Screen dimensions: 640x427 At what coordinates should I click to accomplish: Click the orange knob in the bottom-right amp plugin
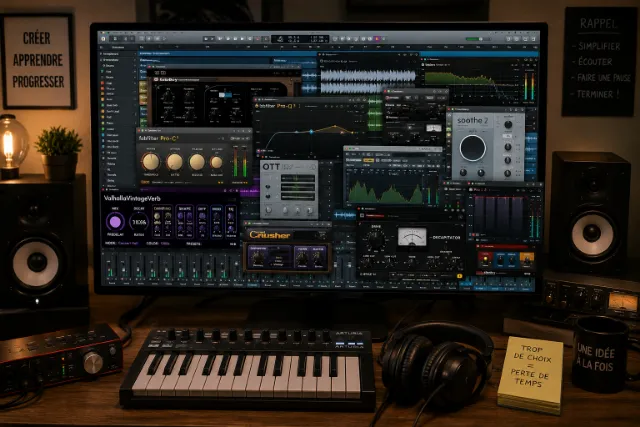tap(527, 259)
